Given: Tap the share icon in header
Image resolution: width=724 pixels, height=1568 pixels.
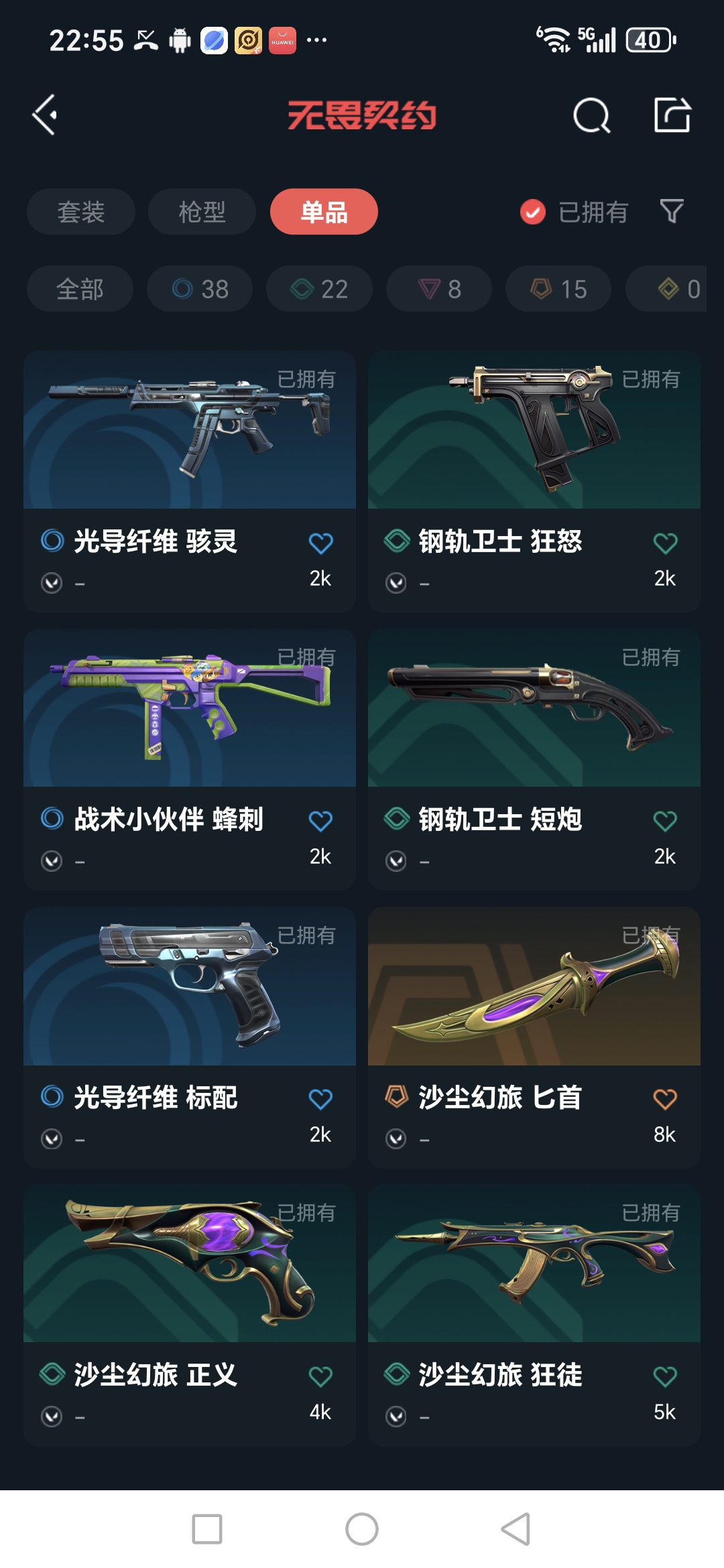Looking at the screenshot, I should click(672, 115).
